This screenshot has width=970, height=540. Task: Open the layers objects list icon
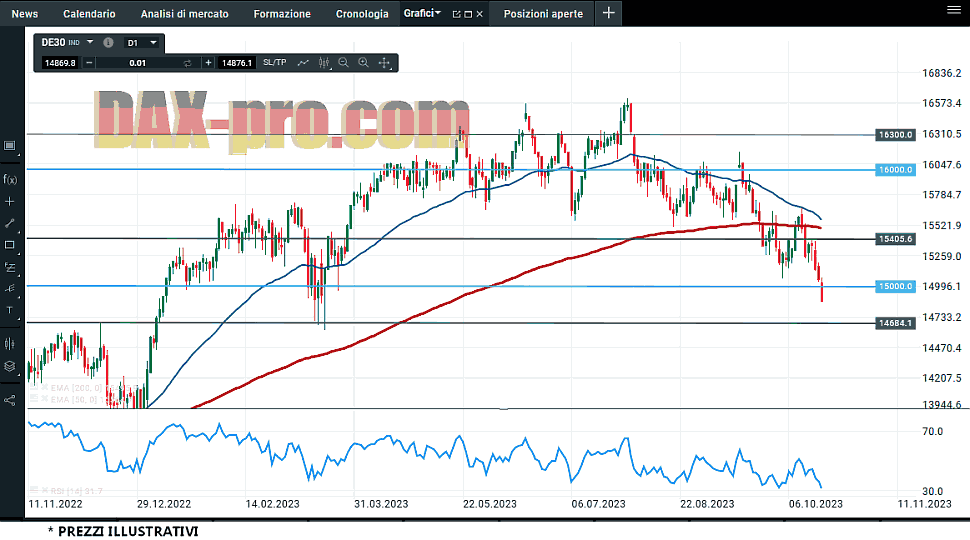click(x=10, y=366)
